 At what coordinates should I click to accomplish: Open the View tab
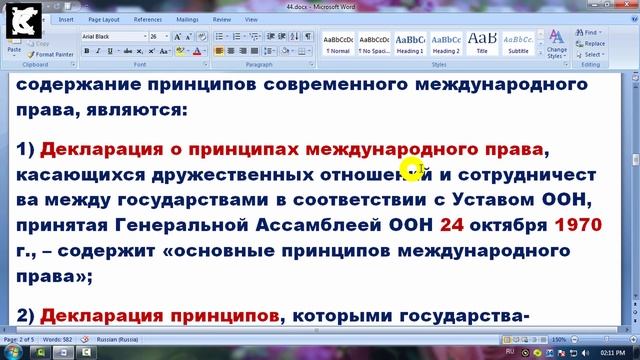coord(251,20)
